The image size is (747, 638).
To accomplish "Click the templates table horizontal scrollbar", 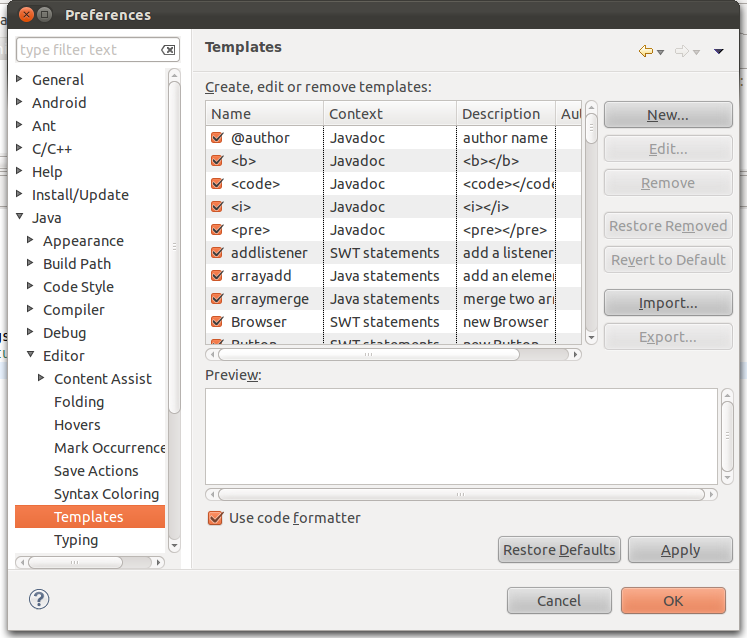I will point(393,354).
